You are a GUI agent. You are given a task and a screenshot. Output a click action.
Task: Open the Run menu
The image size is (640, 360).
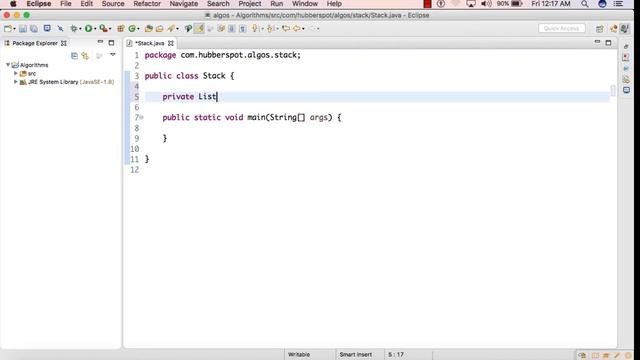(x=276, y=4)
